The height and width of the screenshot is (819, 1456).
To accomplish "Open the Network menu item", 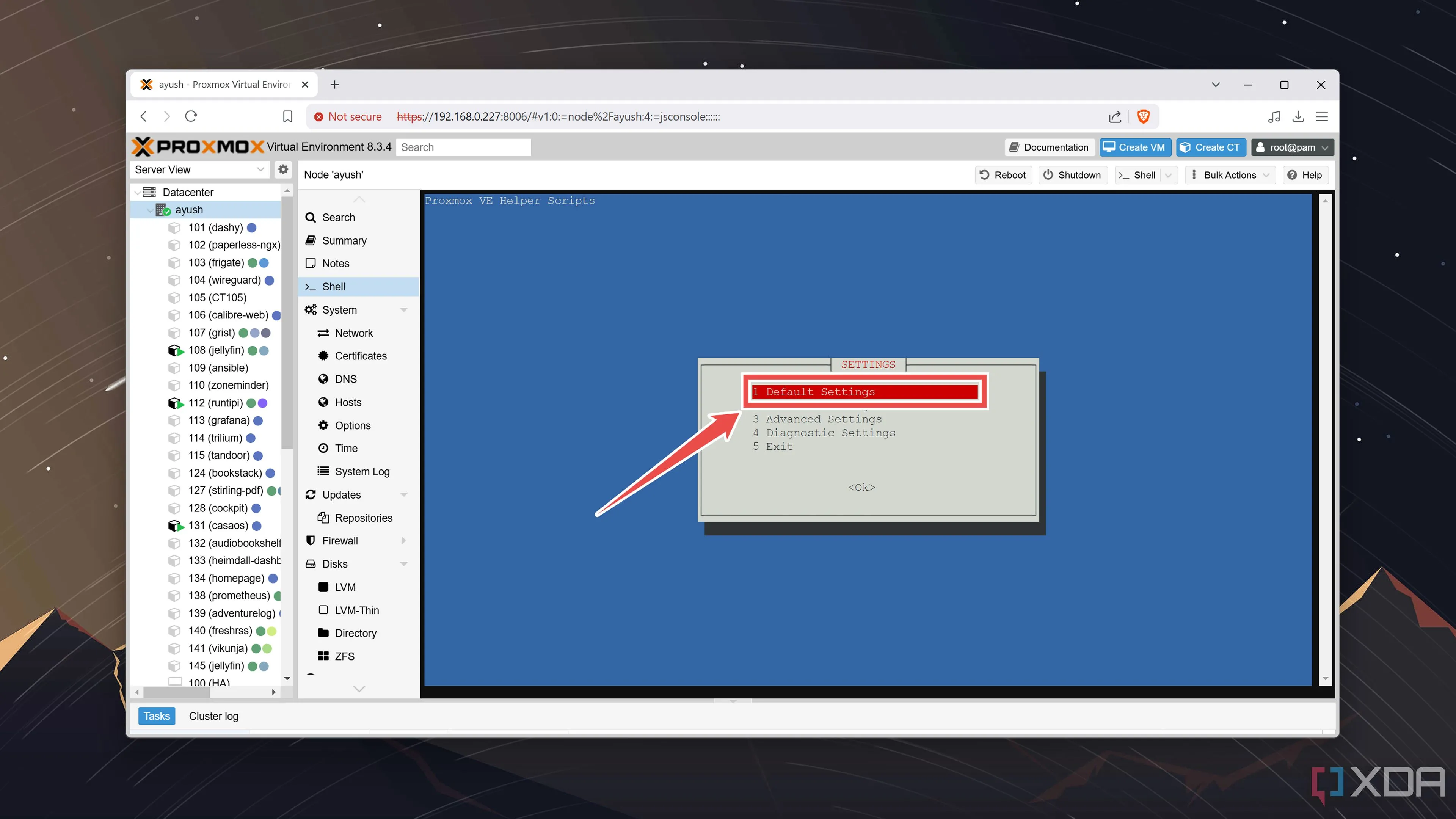I will pos(358,333).
